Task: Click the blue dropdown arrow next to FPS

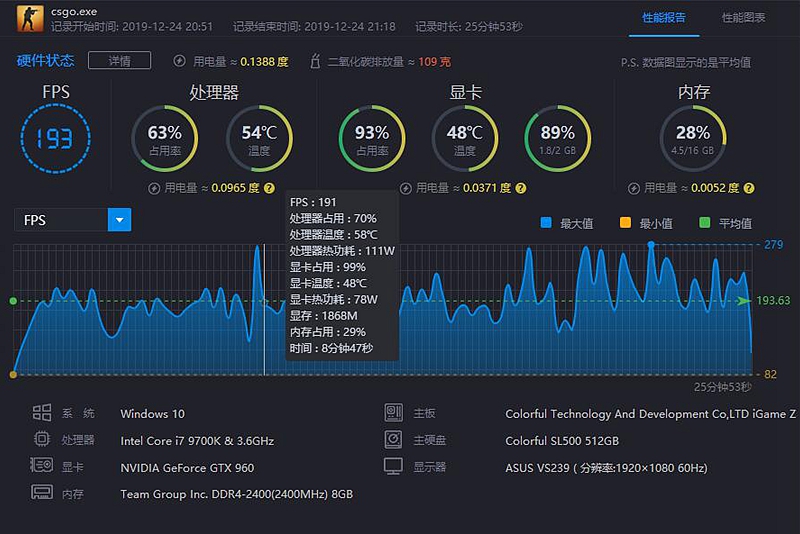Action: coord(119,220)
